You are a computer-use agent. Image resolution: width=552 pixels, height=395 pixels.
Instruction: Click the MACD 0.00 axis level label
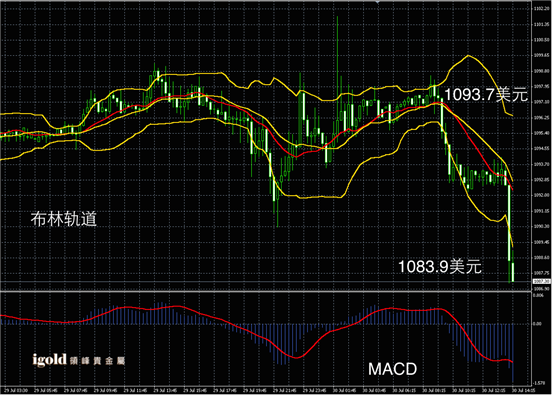coord(537,324)
